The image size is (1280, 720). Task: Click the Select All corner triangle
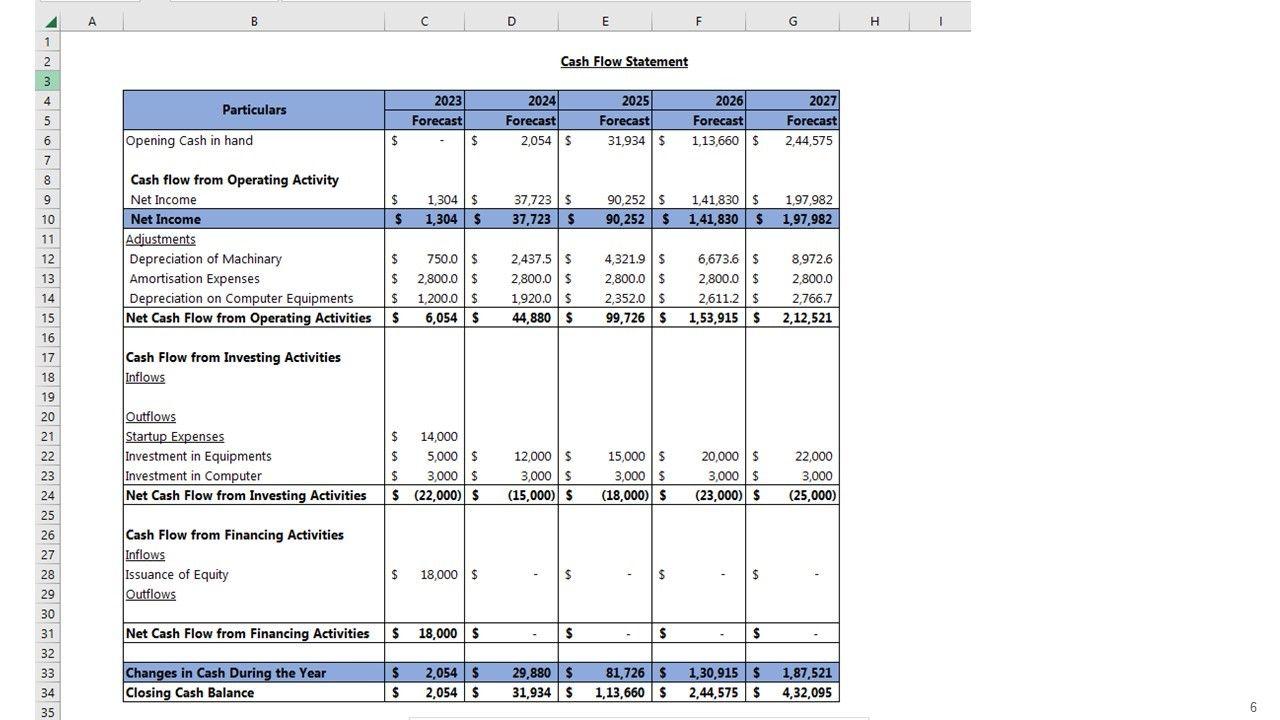50,22
